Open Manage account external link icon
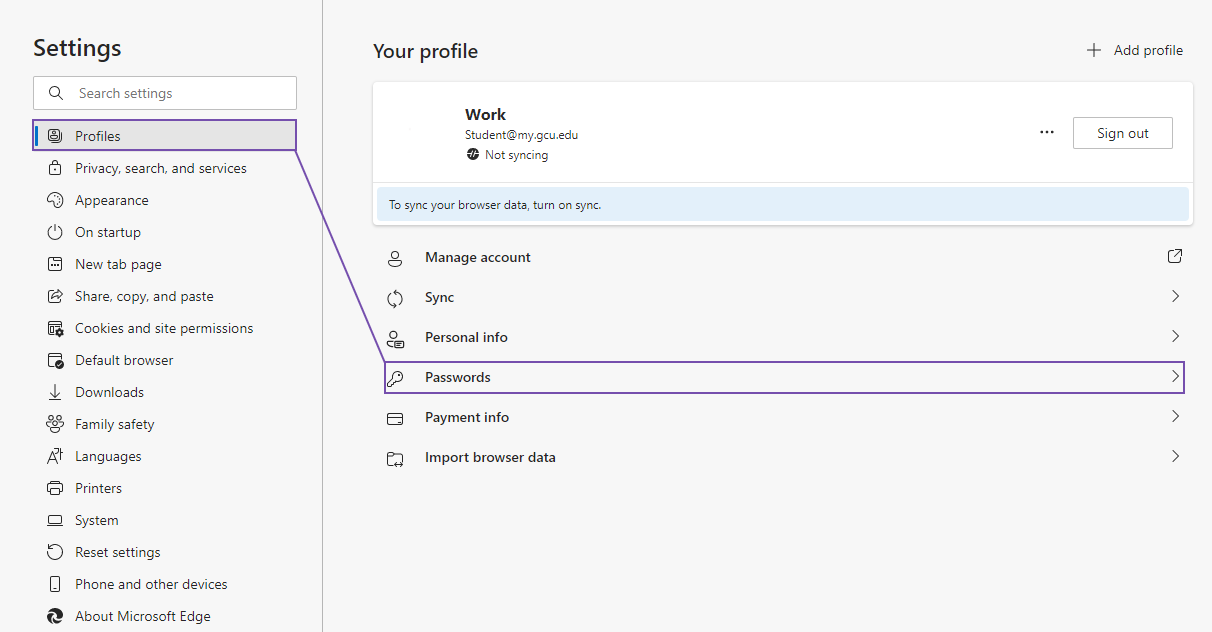 point(1175,256)
